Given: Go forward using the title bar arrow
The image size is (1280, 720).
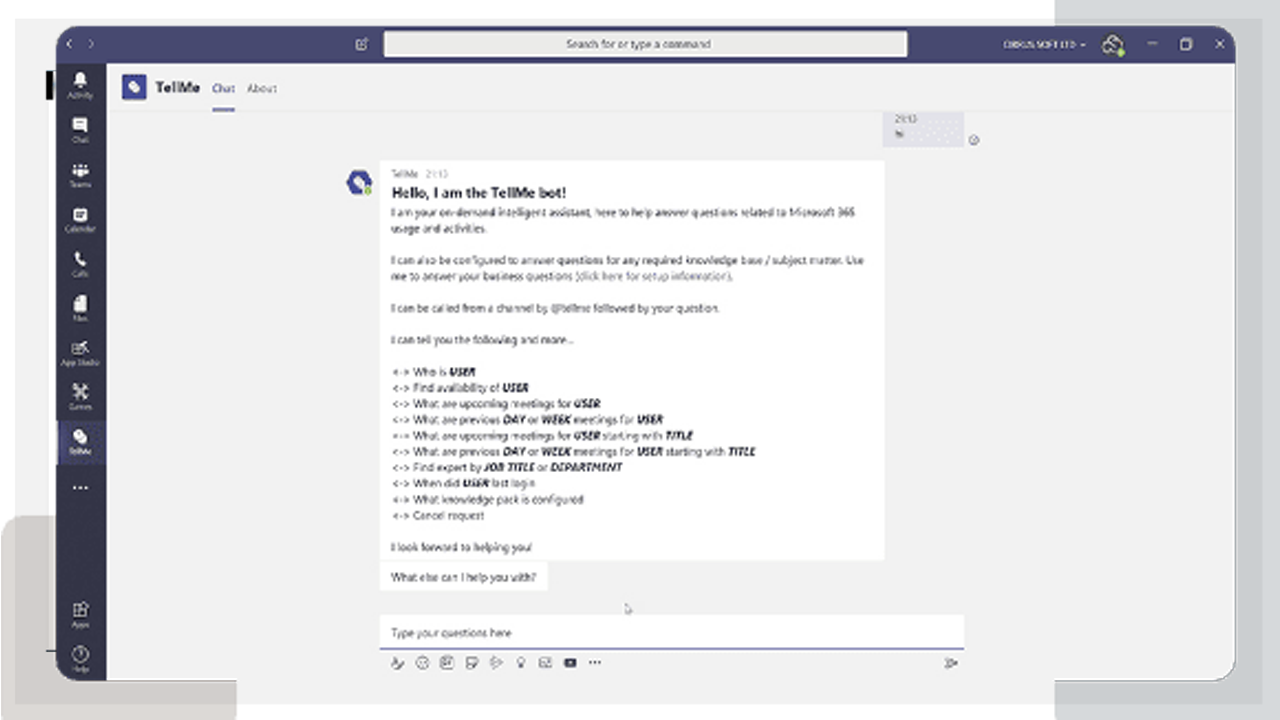Looking at the screenshot, I should click(91, 44).
